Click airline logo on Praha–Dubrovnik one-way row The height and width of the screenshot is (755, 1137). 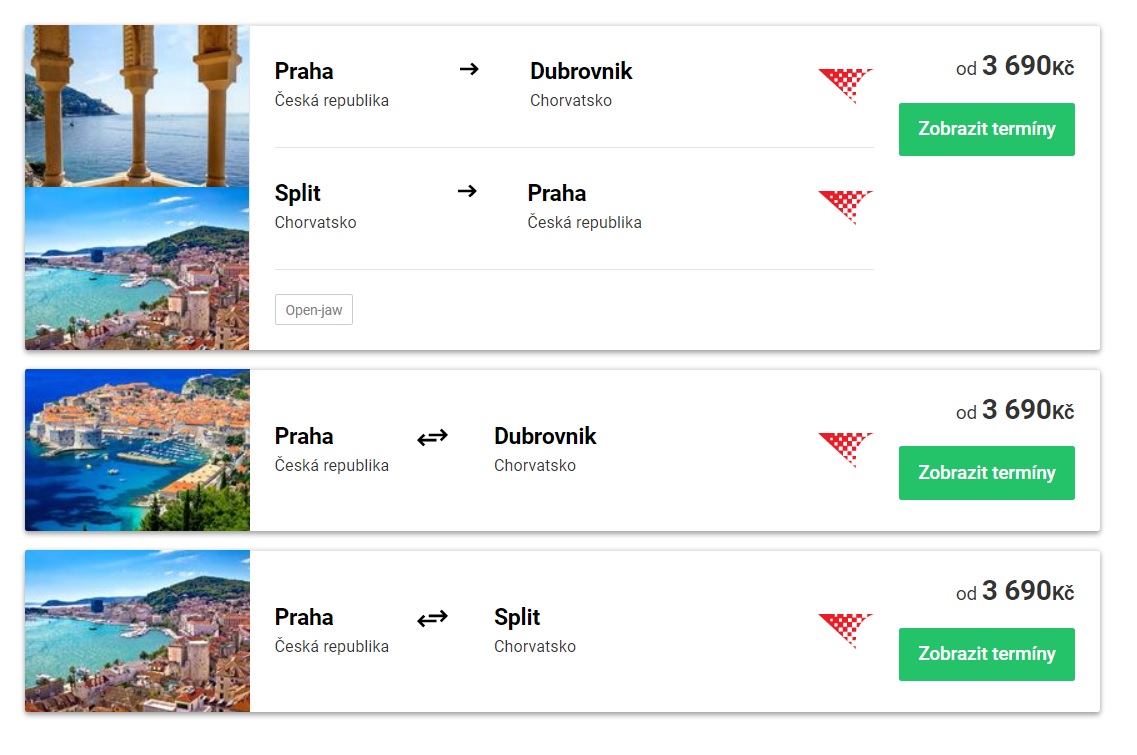coord(845,85)
